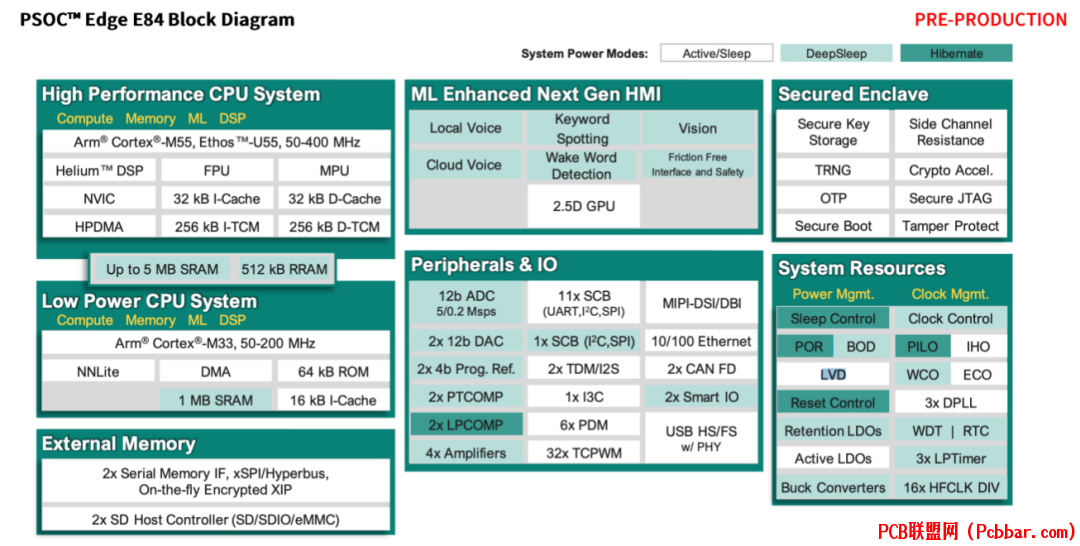Select the Sleep Control block
Viewport: 1080px width, 546px height.
tap(833, 319)
